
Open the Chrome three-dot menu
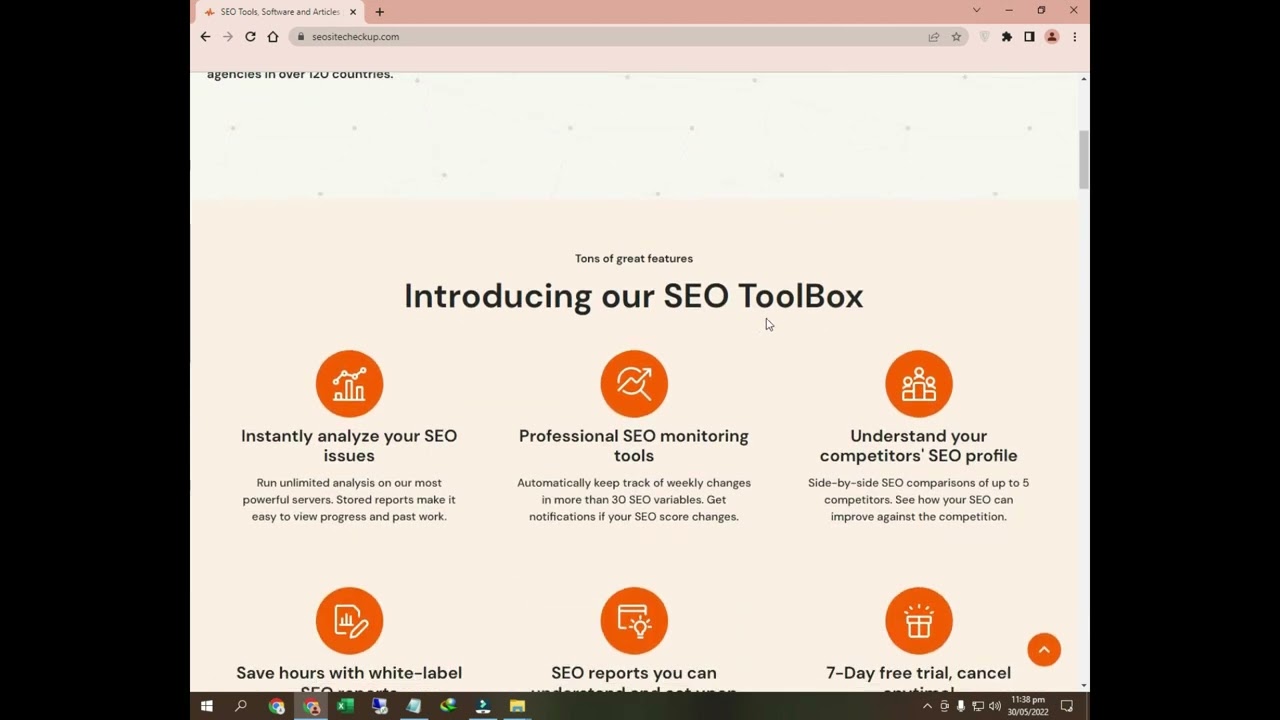pos(1074,37)
